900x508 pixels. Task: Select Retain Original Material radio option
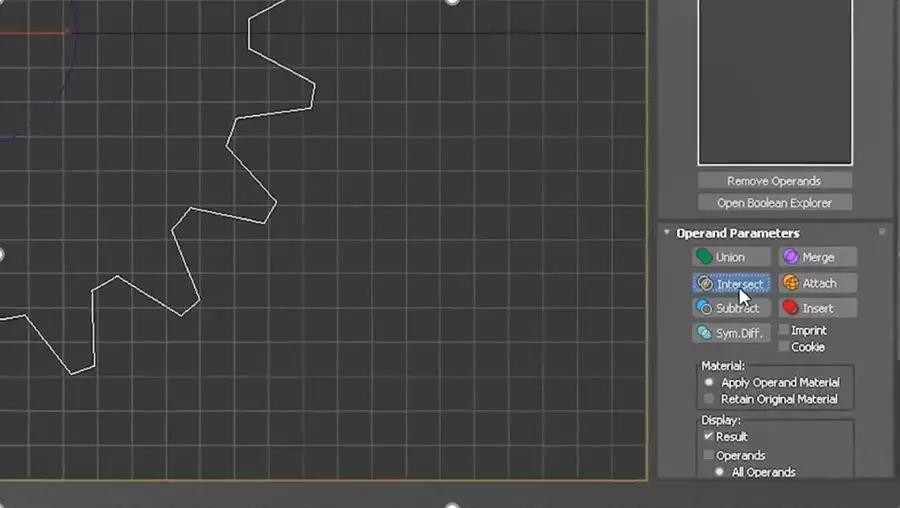tap(709, 399)
